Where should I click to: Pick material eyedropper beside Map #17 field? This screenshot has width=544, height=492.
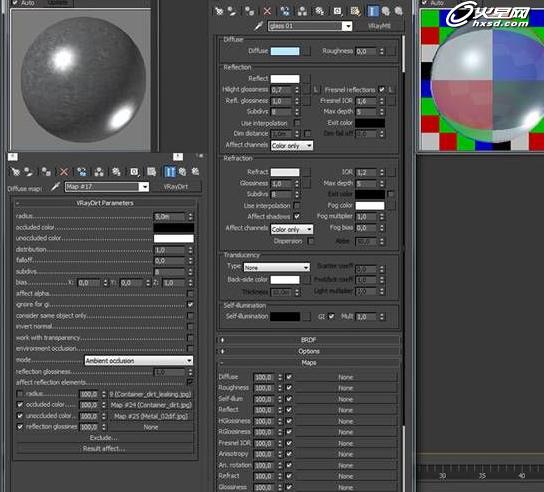click(x=56, y=187)
